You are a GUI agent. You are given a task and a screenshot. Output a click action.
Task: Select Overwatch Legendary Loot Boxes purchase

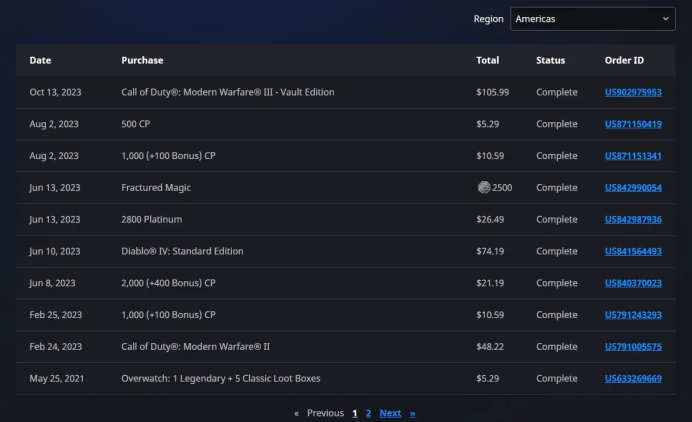tap(221, 378)
